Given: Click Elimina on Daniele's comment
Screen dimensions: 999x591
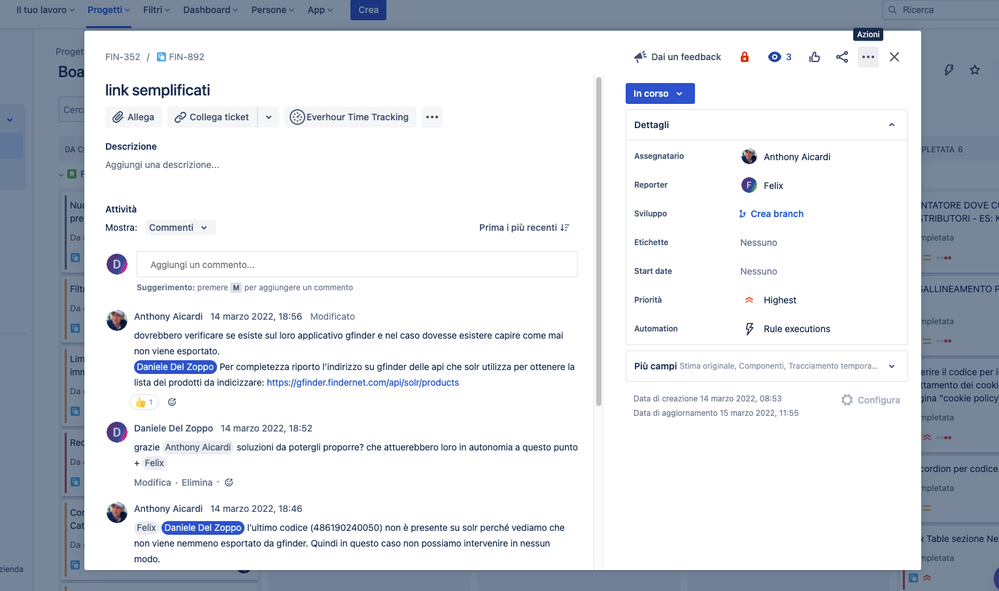Looking at the screenshot, I should pyautogui.click(x=197, y=483).
